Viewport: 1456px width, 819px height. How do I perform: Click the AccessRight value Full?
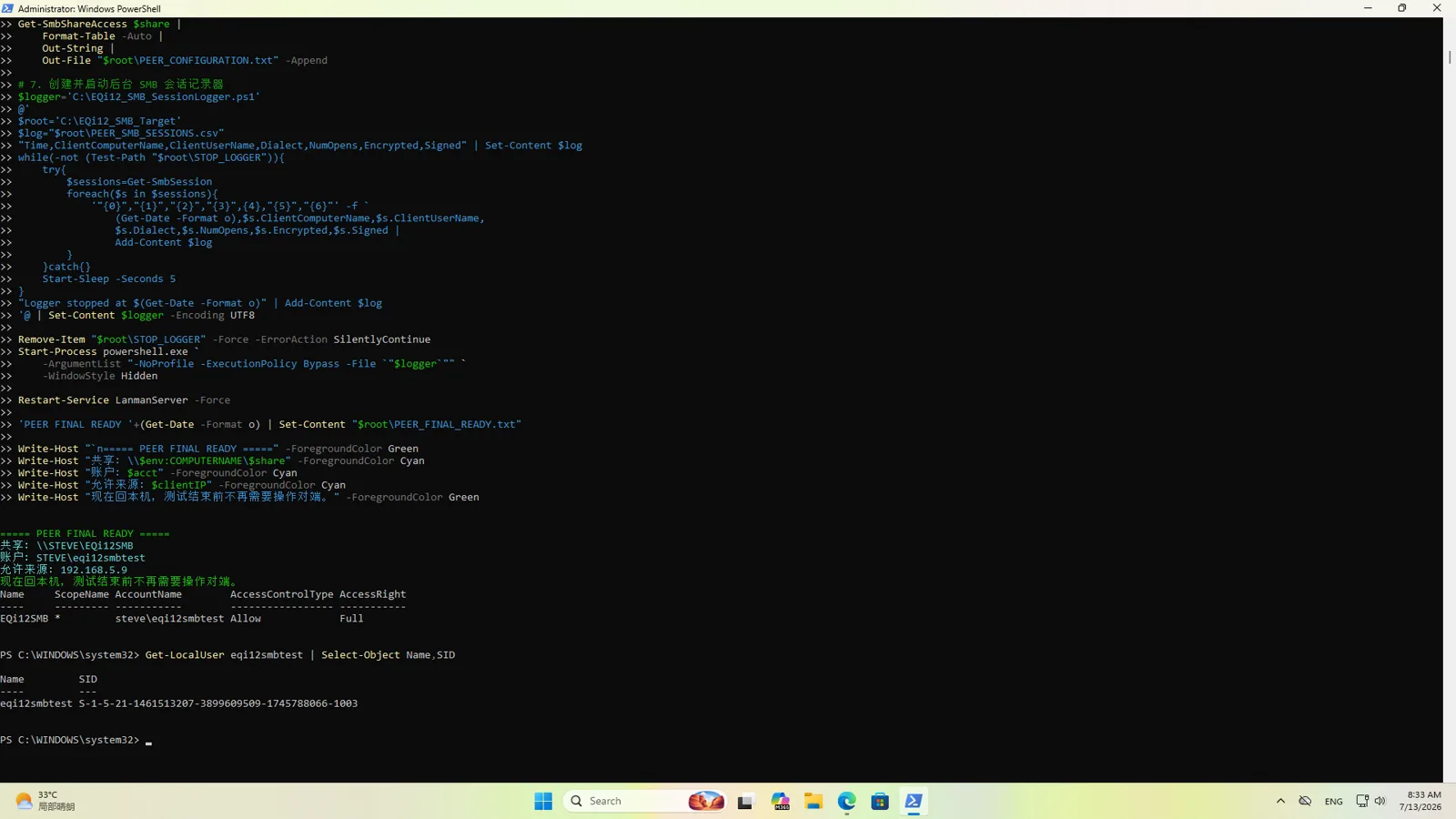click(351, 619)
